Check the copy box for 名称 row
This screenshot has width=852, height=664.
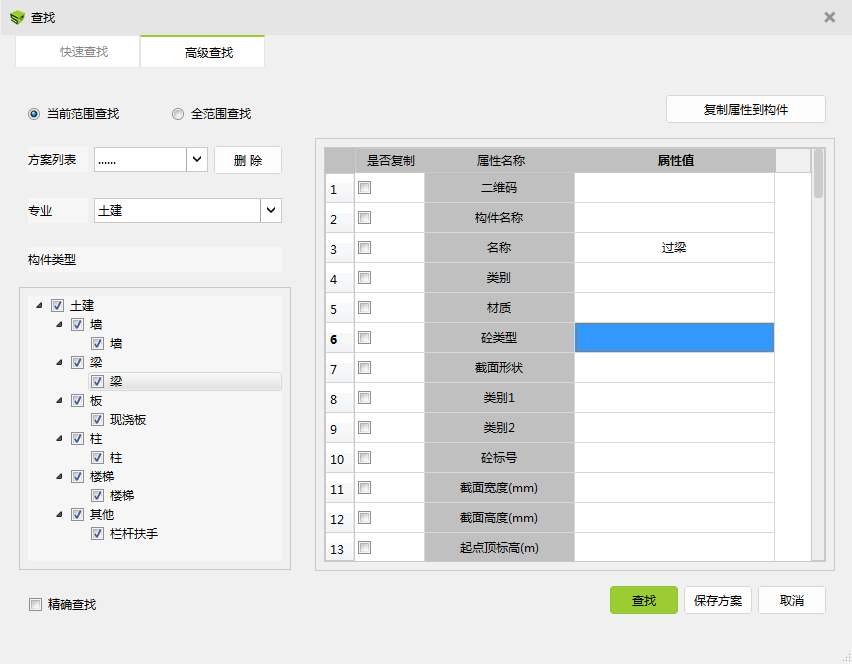coord(365,248)
